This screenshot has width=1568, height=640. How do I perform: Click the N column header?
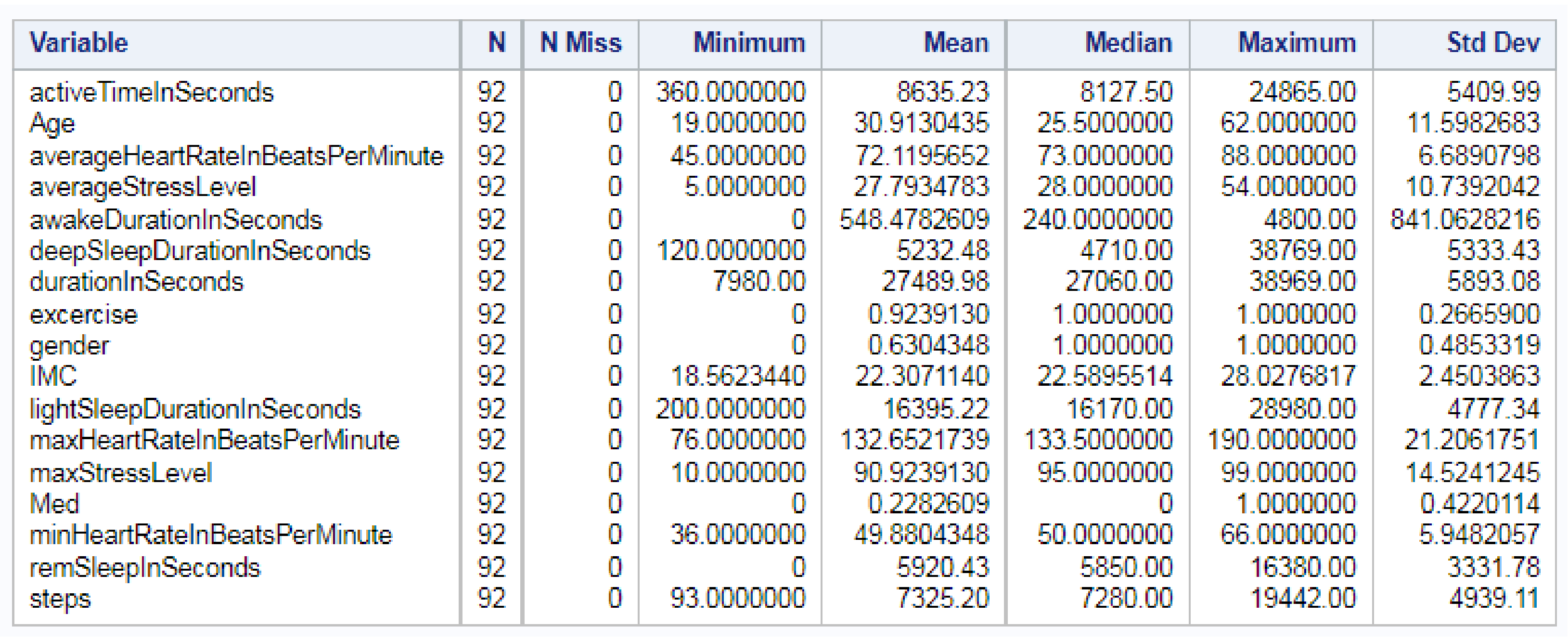[496, 43]
